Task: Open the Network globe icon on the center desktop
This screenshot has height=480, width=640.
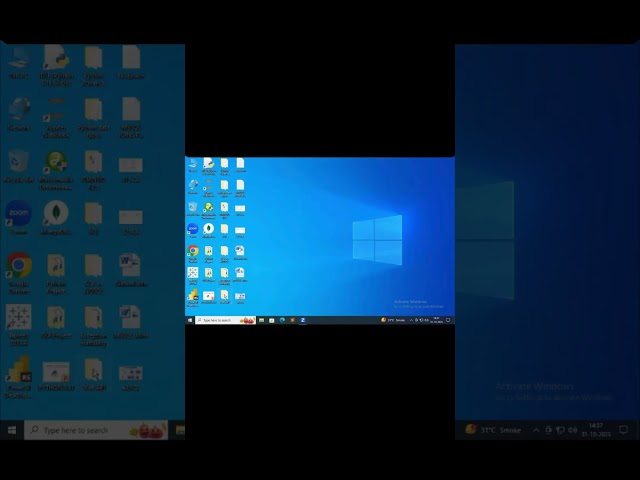Action: pyautogui.click(x=193, y=185)
